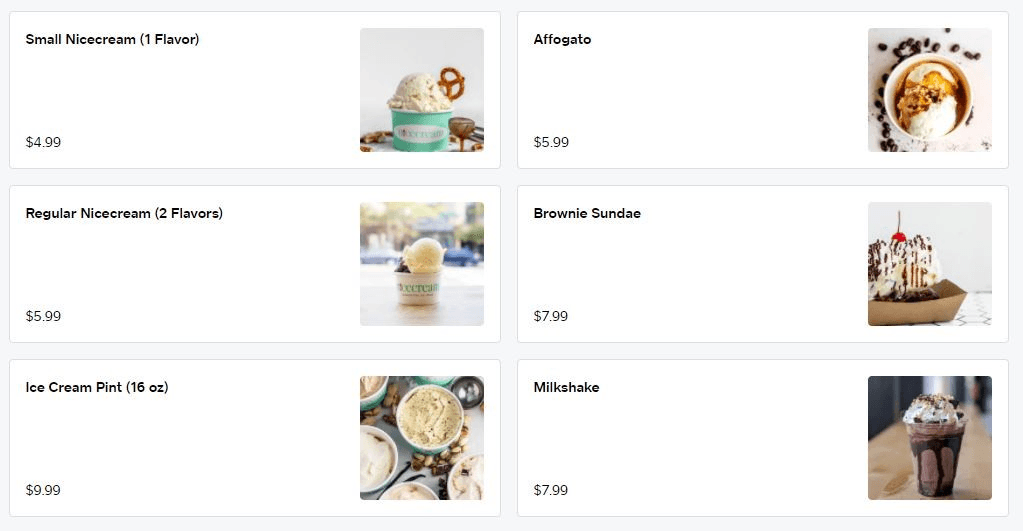Choose the Brownie Sundae item name
1023x531 pixels.
[587, 214]
